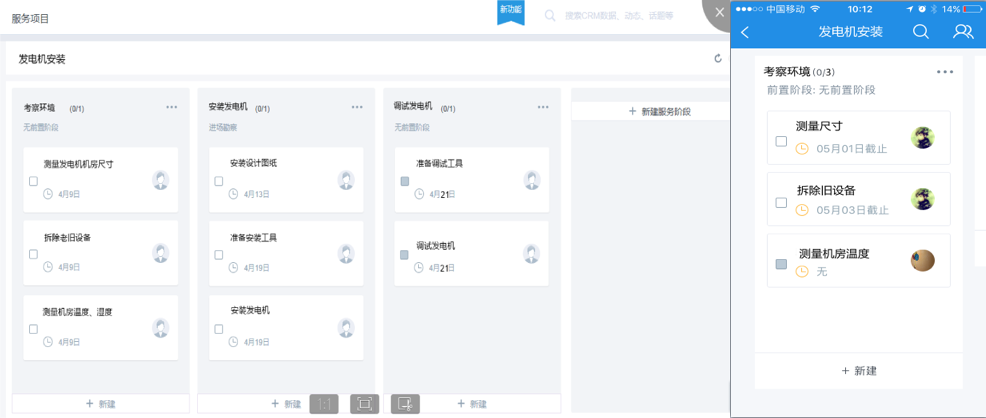
Task: Tap the back arrow in mobile header
Action: point(746,32)
